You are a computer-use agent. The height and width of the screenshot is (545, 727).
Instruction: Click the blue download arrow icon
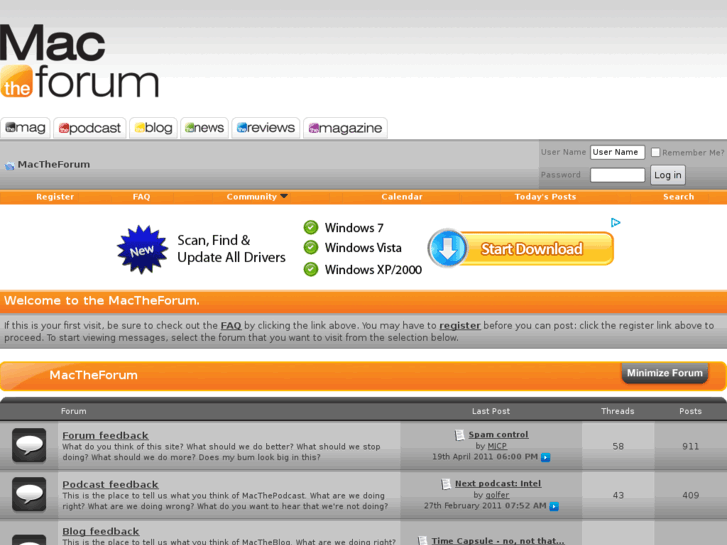coord(448,249)
